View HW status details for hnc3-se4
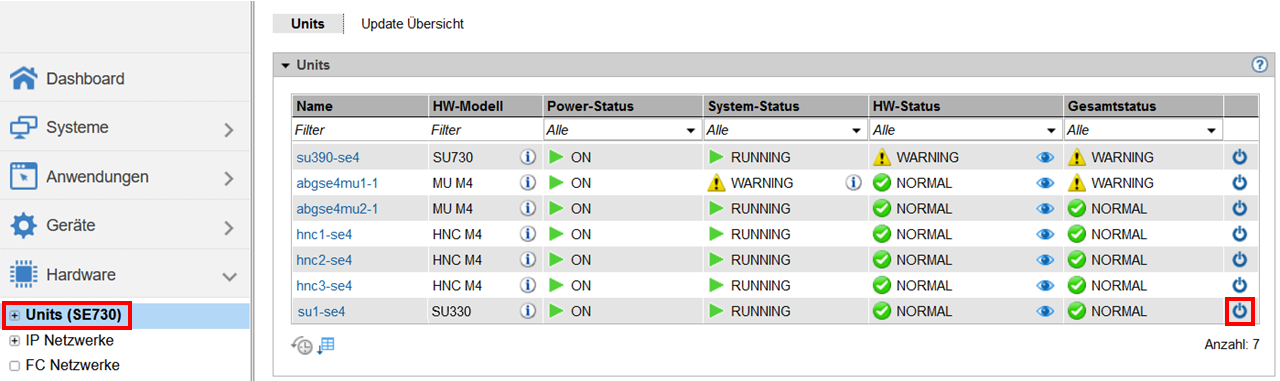The width and height of the screenshot is (1280, 381). 1046,285
